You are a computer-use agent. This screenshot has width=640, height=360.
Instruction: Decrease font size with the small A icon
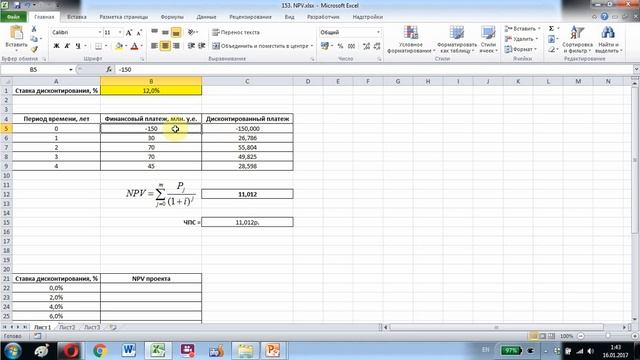pos(139,32)
